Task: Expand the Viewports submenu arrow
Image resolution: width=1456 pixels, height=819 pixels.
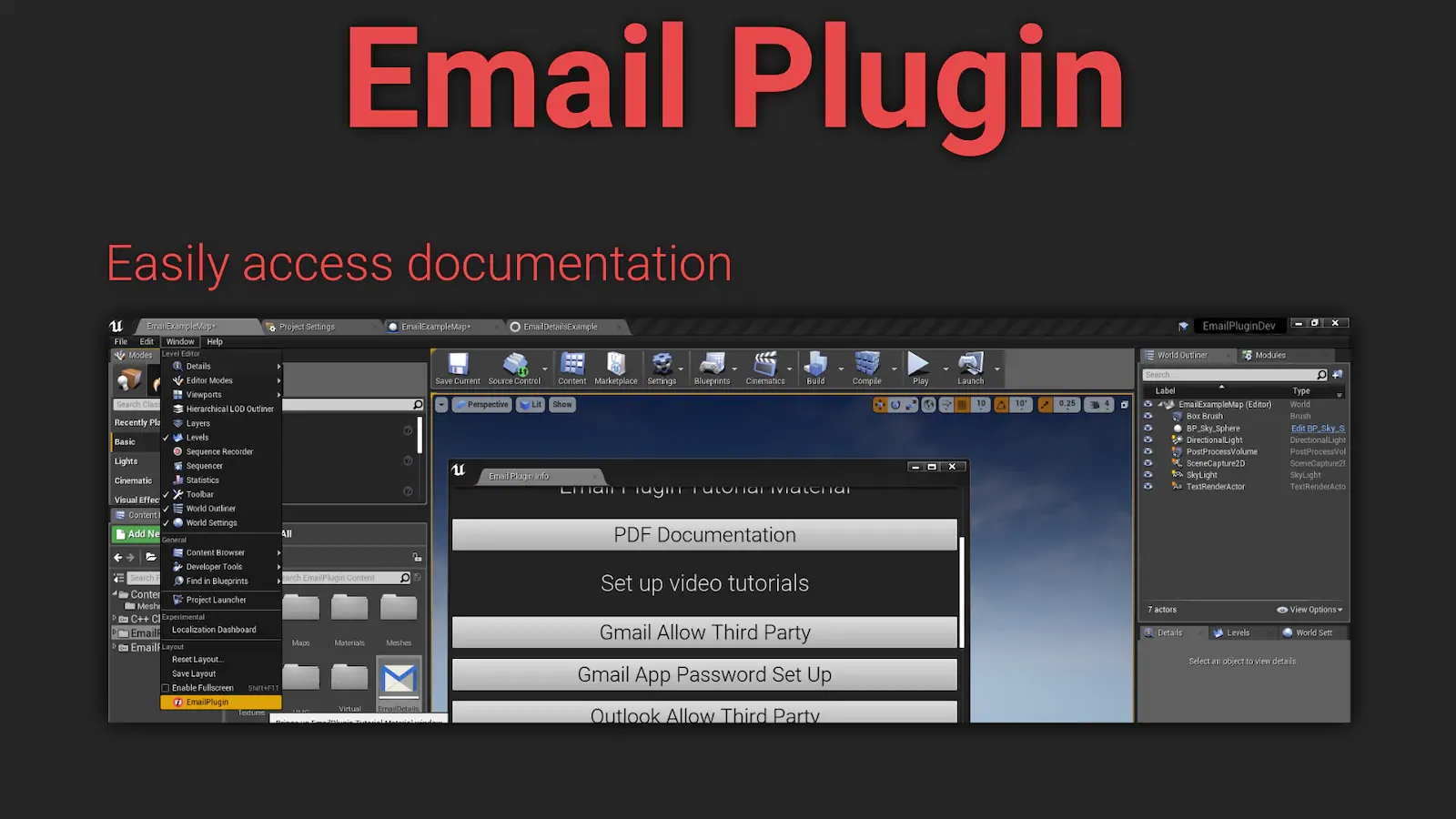Action: click(278, 395)
